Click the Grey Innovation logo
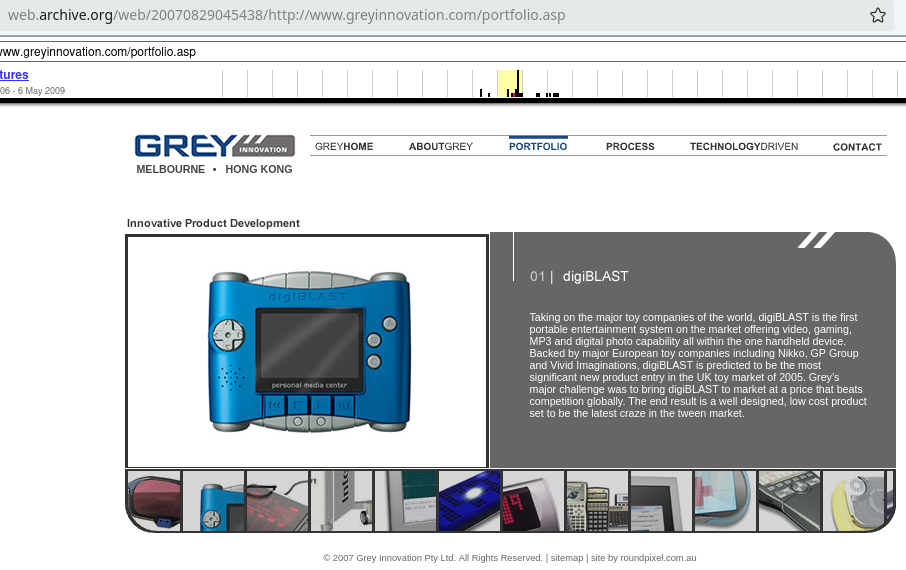This screenshot has height=570, width=906. tap(214, 146)
